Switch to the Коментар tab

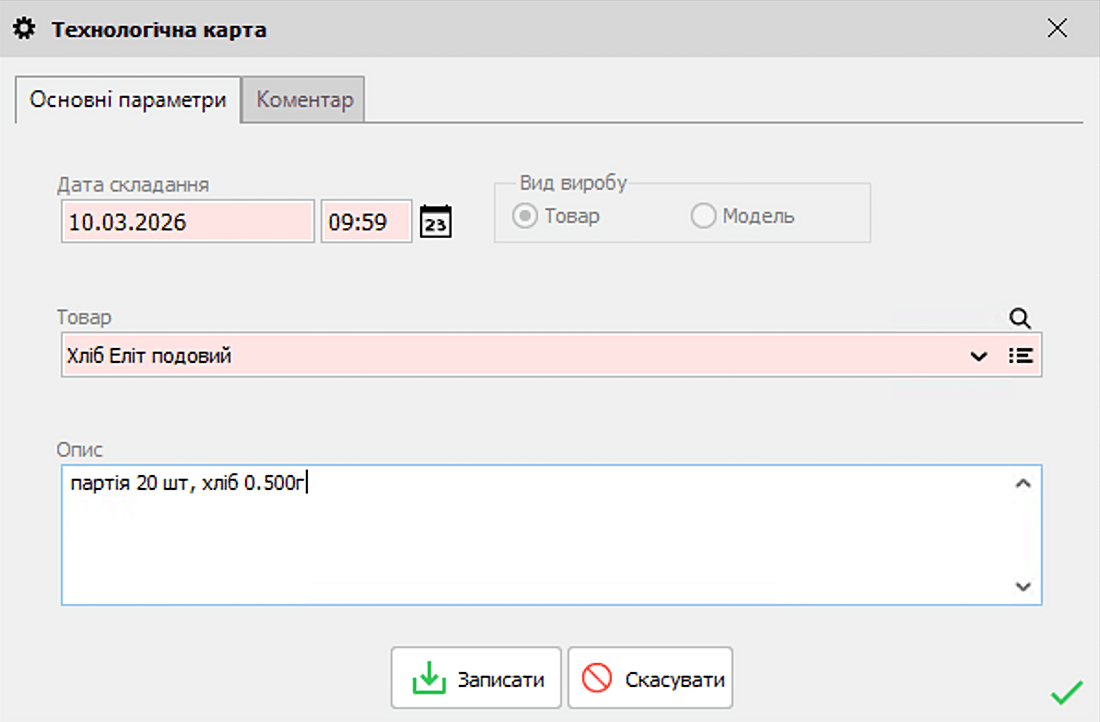pos(304,100)
